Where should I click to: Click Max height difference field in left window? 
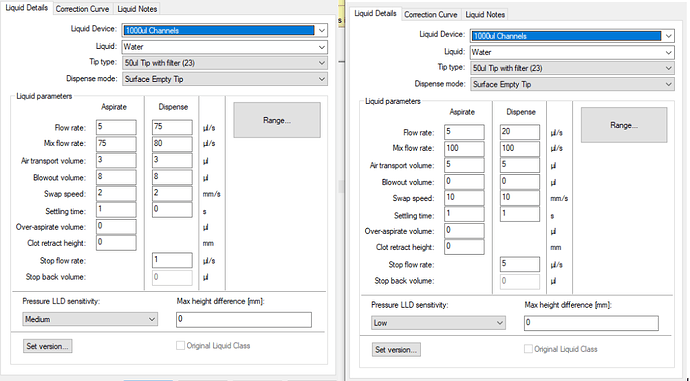click(x=244, y=320)
